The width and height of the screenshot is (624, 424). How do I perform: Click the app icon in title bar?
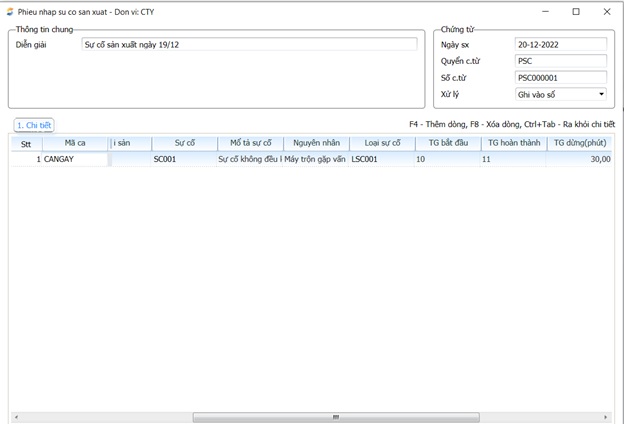10,12
